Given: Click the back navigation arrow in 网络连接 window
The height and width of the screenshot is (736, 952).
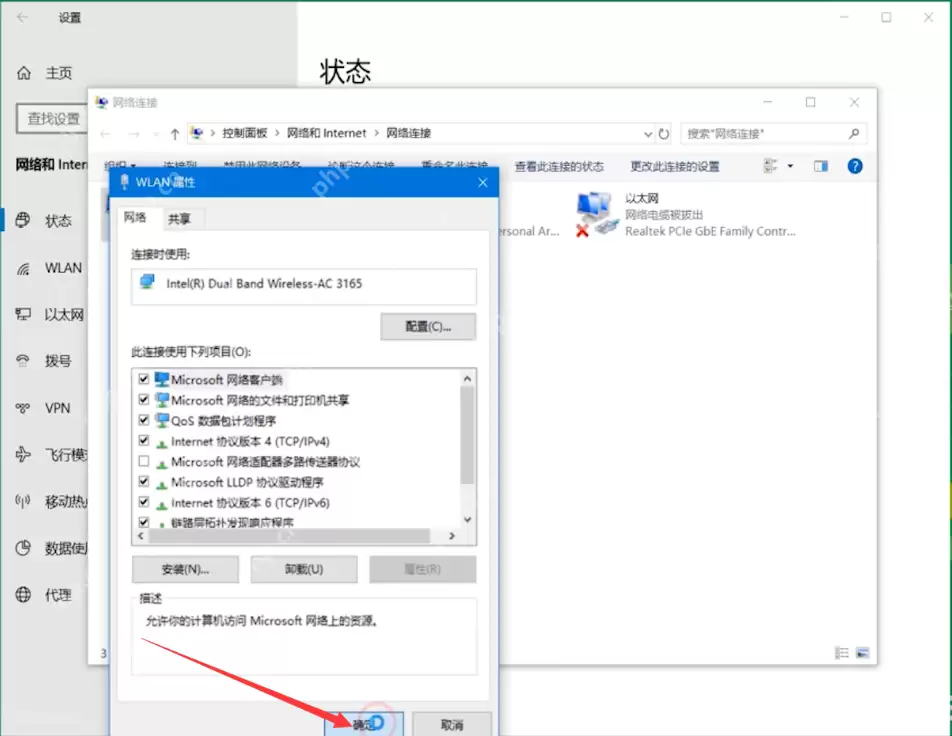Looking at the screenshot, I should 105,133.
